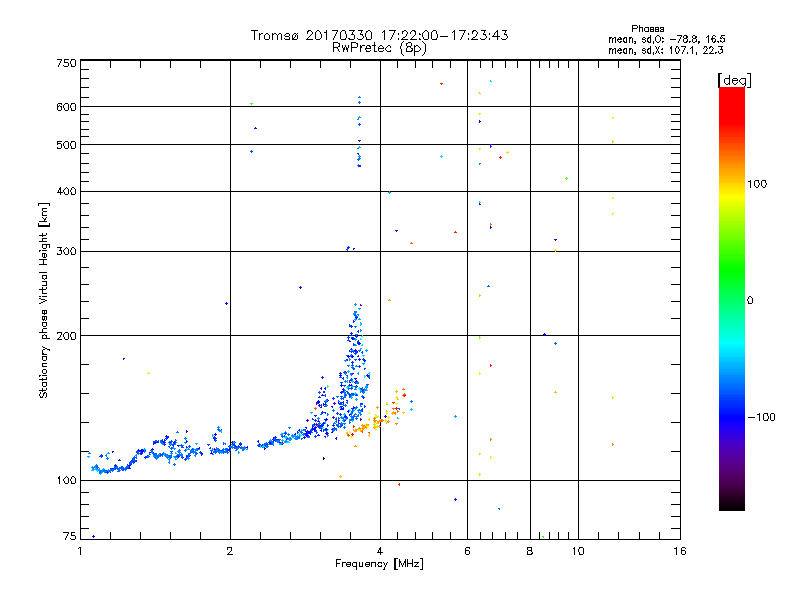Image resolution: width=800 pixels, height=600 pixels.
Task: Click the plot title 'Tromsø 20170330 17:22:00-17:23:43'
Action: [x=379, y=35]
